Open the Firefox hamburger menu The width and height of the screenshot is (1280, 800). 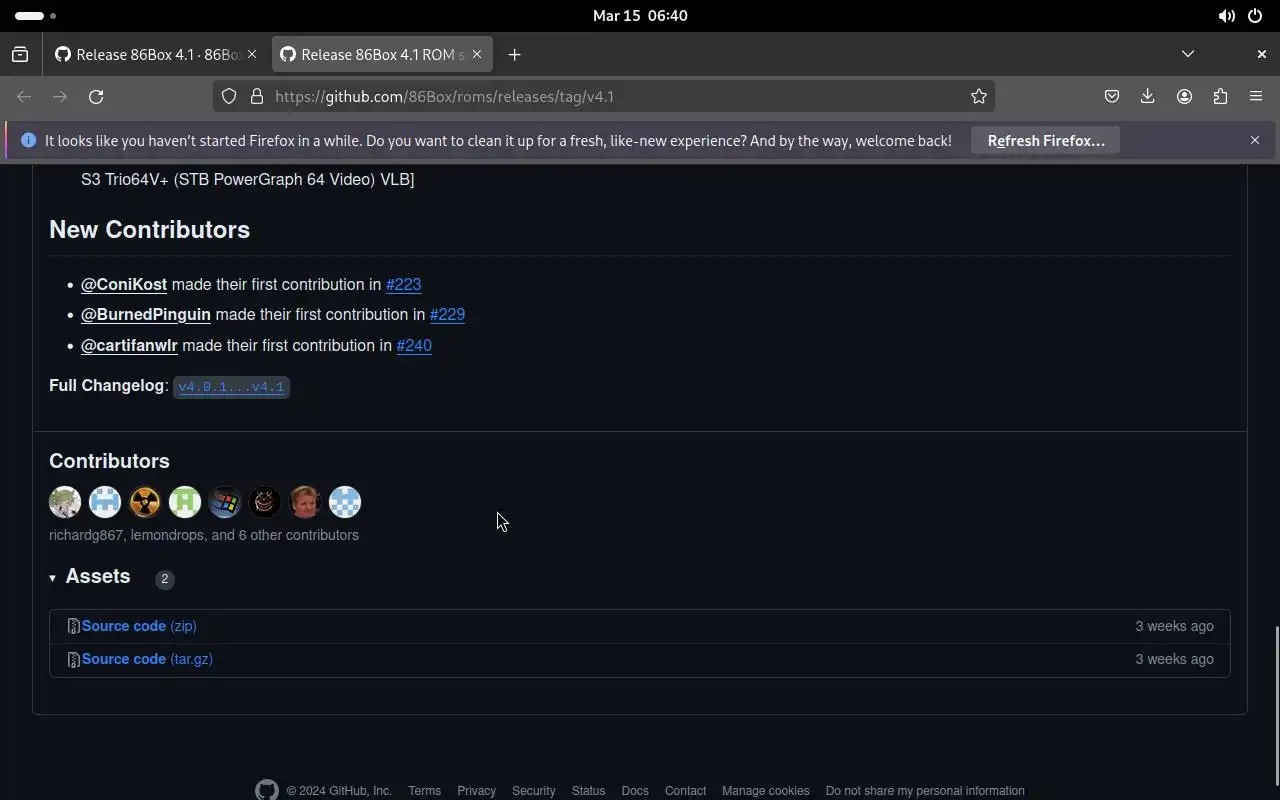tap(1256, 97)
